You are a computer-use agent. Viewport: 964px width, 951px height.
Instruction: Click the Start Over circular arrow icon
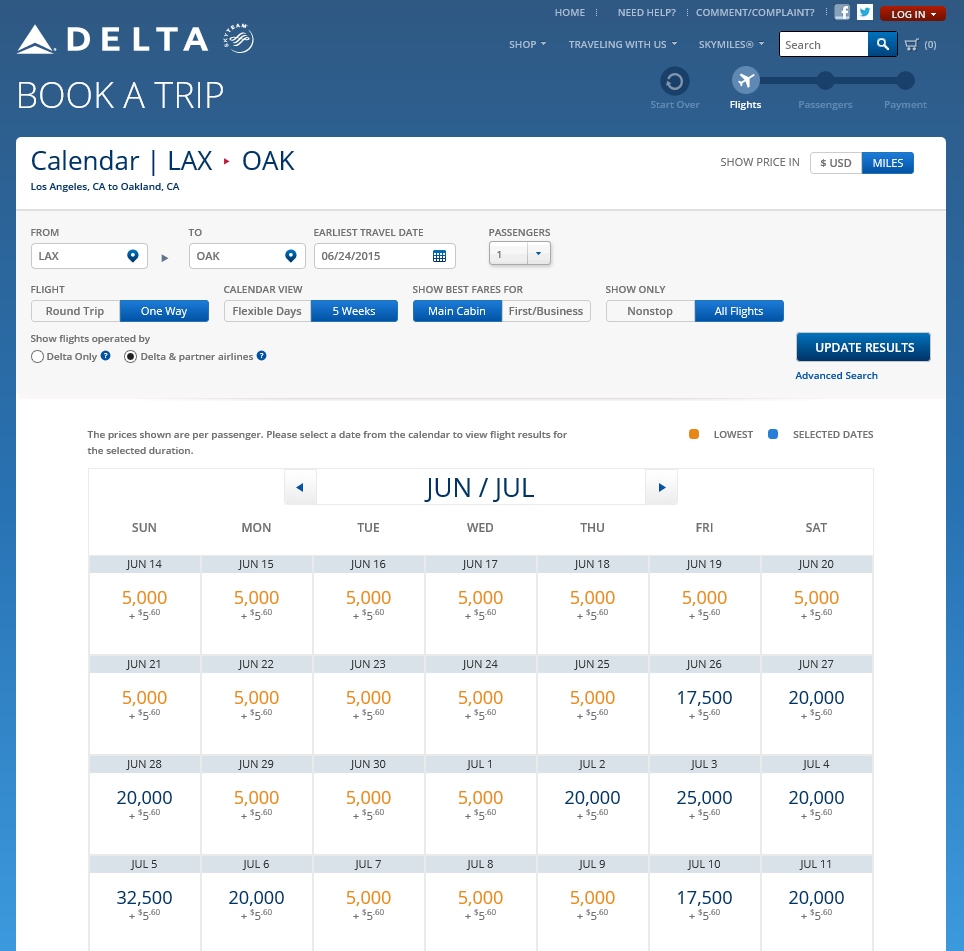click(x=675, y=81)
